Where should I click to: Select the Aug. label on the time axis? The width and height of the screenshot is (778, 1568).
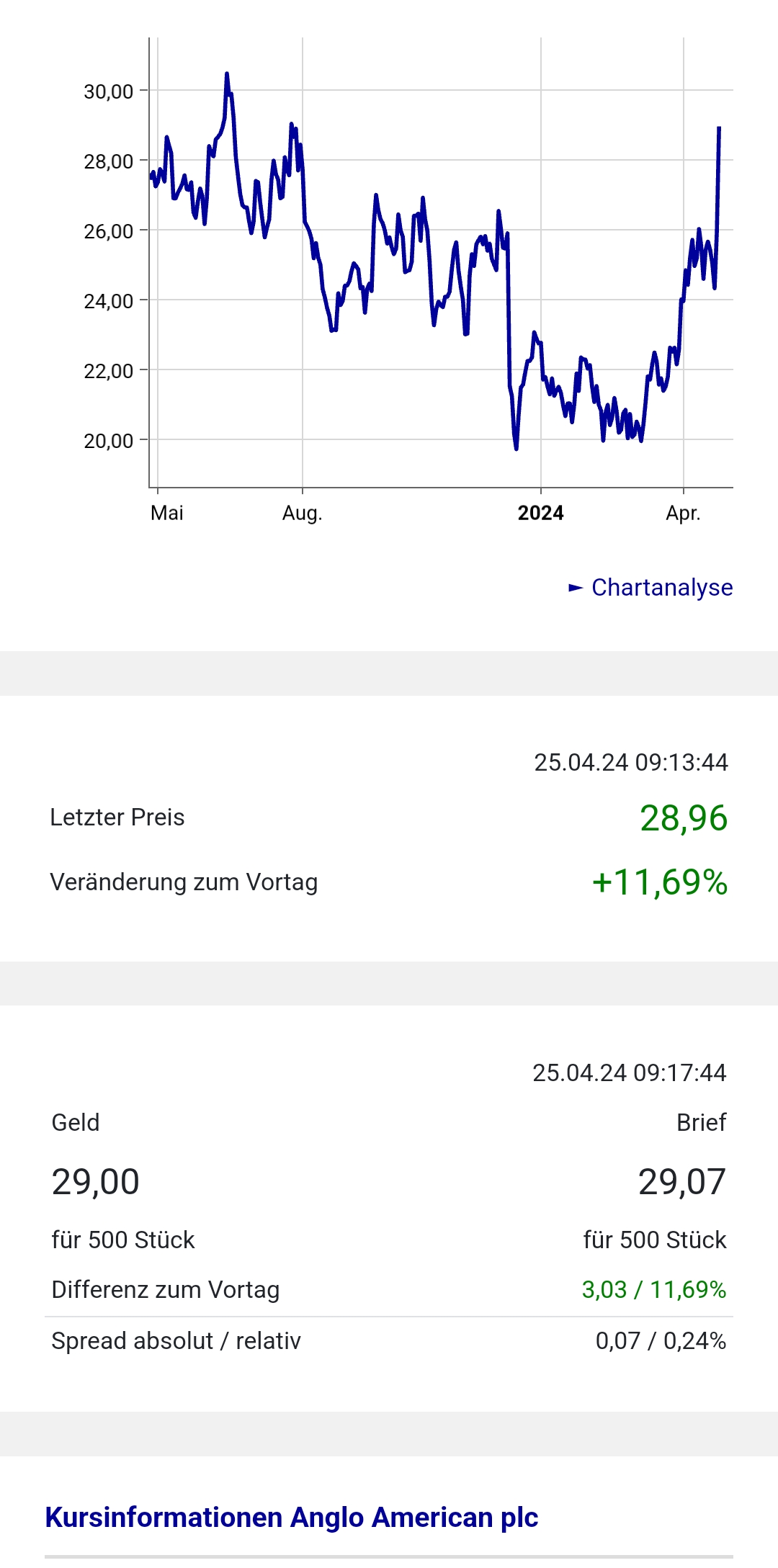pyautogui.click(x=302, y=513)
